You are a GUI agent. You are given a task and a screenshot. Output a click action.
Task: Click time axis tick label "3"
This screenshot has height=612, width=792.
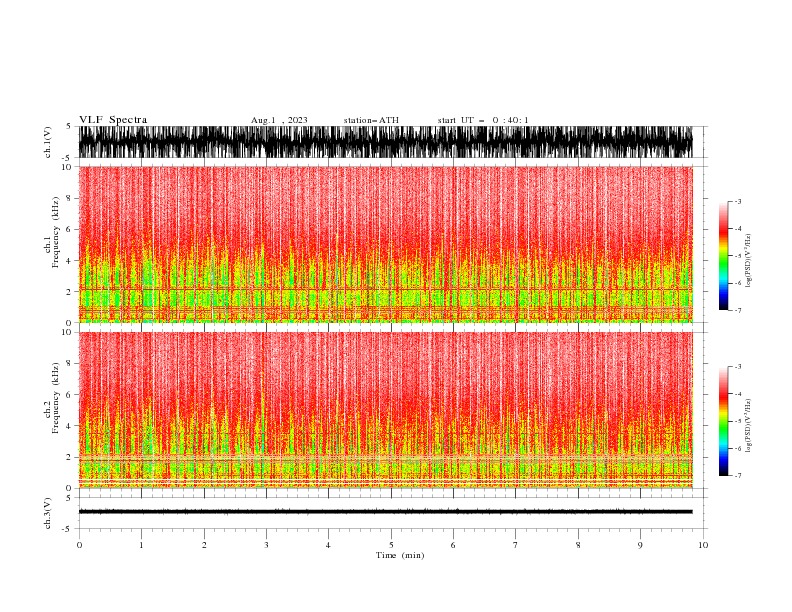coord(266,545)
